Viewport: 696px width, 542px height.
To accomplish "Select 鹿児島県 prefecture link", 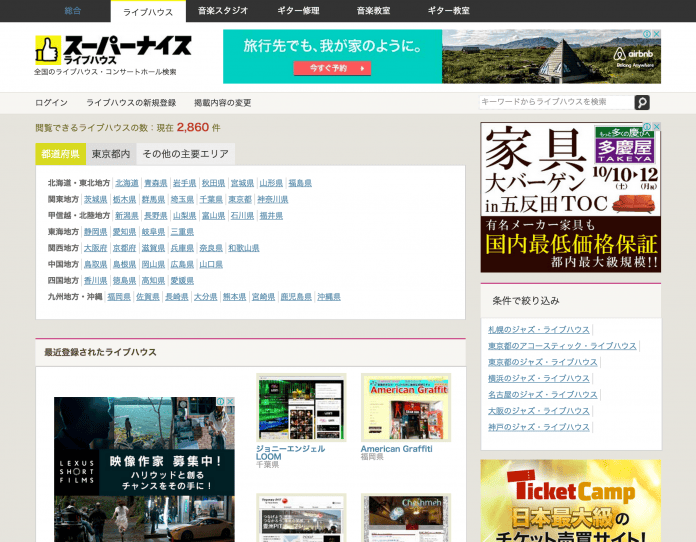I will click(296, 297).
